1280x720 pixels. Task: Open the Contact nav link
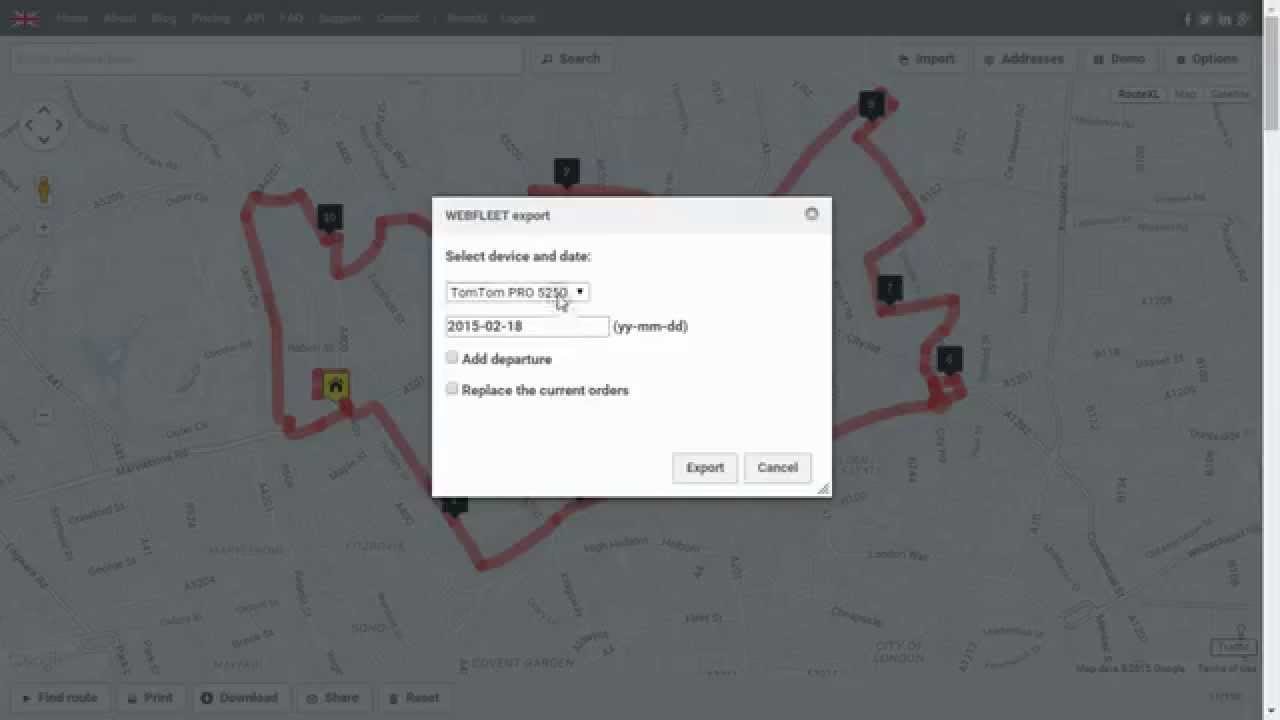tap(398, 18)
